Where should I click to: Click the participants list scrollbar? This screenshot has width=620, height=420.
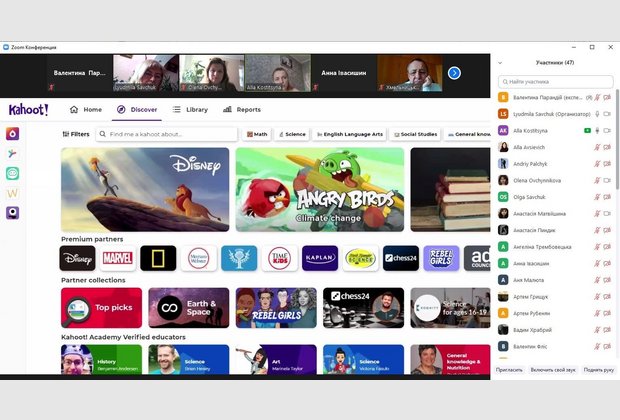point(617,138)
